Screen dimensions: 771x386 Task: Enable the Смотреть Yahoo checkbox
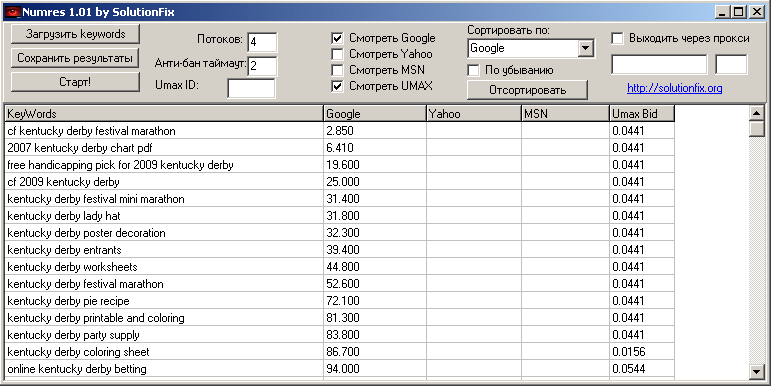[337, 54]
